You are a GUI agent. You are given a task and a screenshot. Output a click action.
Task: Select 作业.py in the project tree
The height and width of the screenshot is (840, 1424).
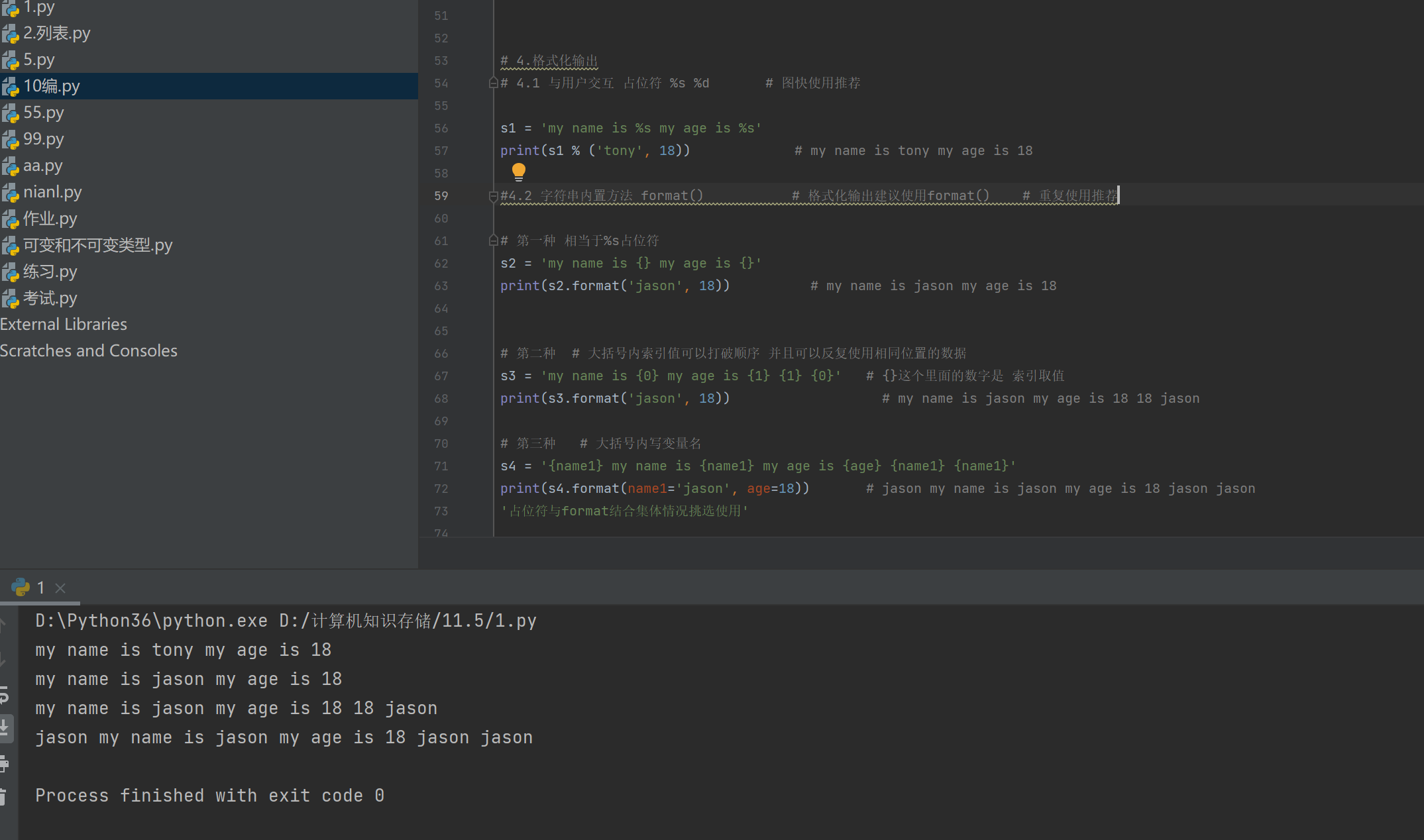[x=39, y=219]
